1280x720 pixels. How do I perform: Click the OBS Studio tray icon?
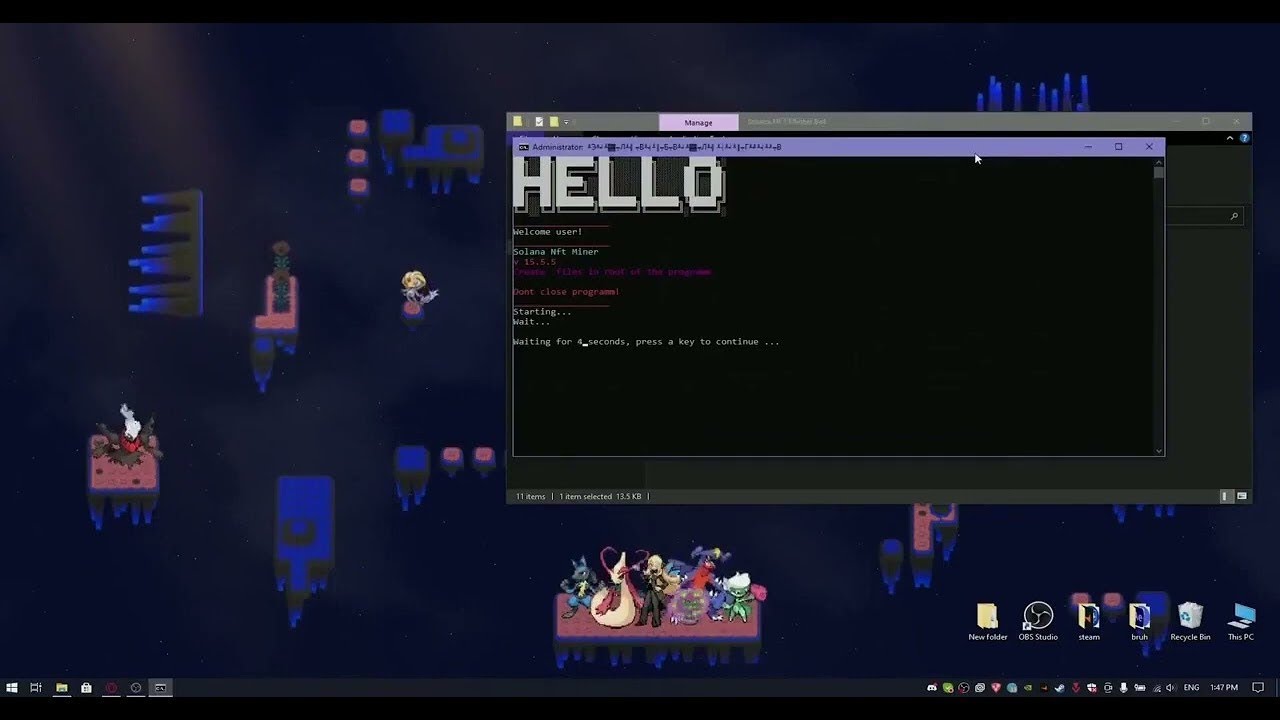[x=964, y=688]
